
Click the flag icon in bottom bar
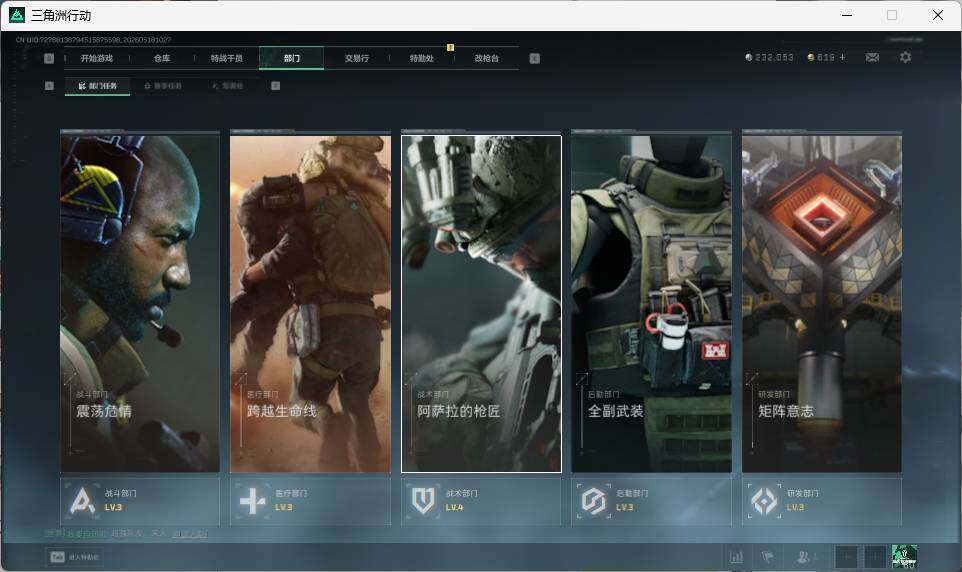click(x=768, y=557)
